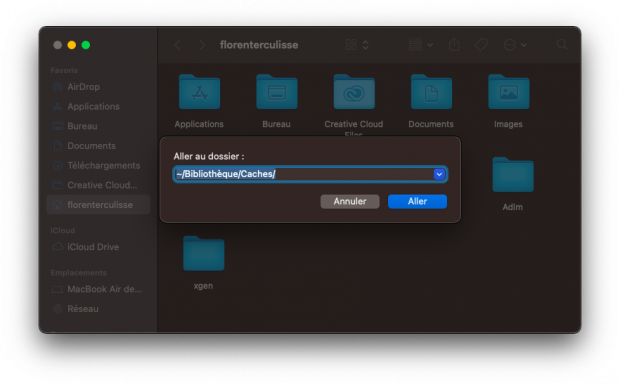Screen dimensions: 620x385
Task: Open the Documents folder icon in the file grid
Action: (431, 92)
